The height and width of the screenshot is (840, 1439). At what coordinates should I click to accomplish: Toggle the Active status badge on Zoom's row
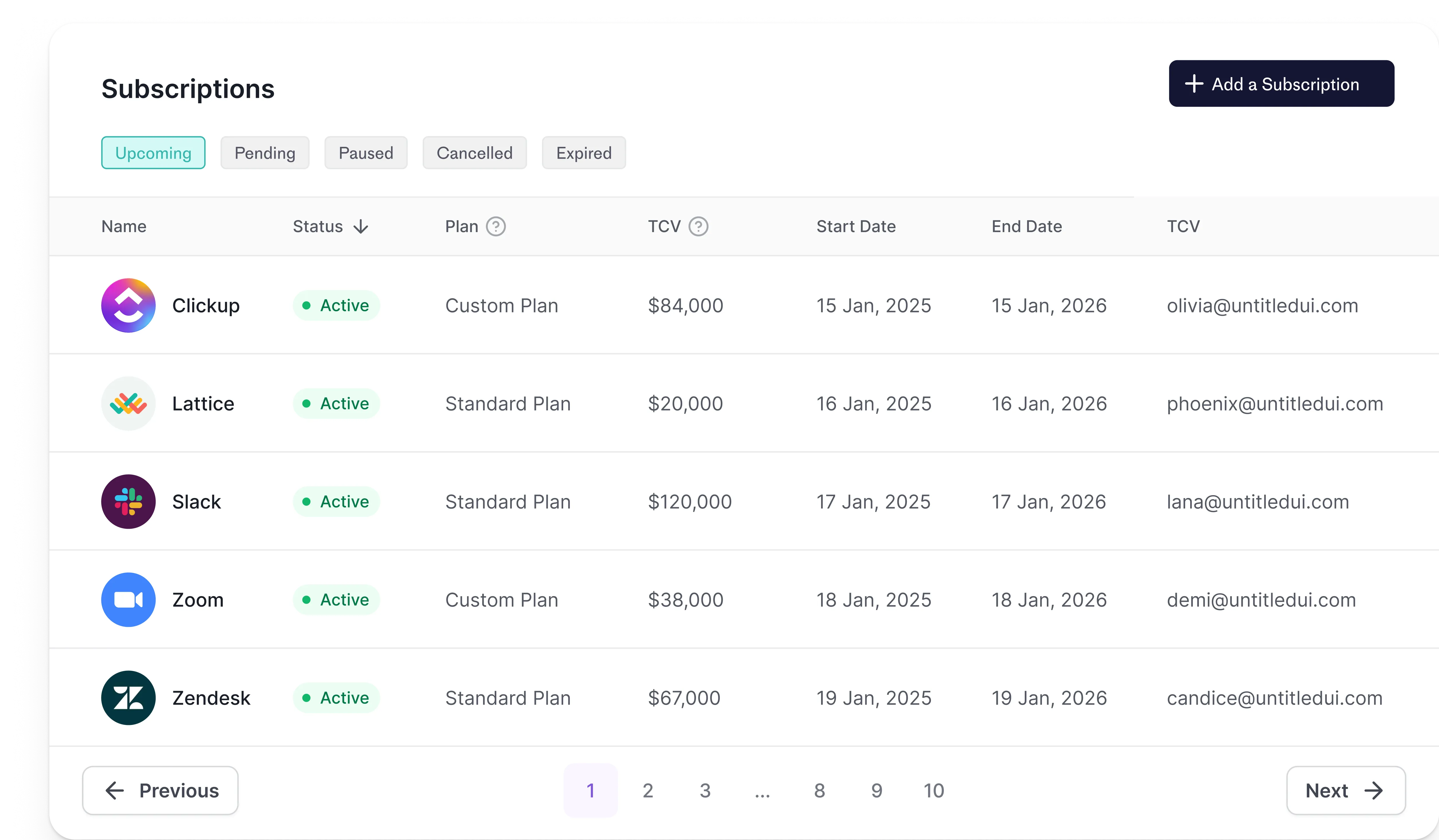(336, 600)
